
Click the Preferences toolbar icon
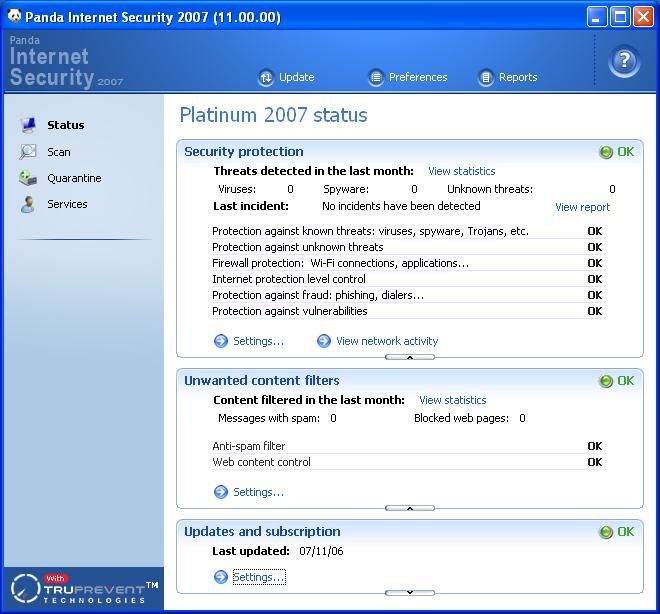[x=376, y=77]
